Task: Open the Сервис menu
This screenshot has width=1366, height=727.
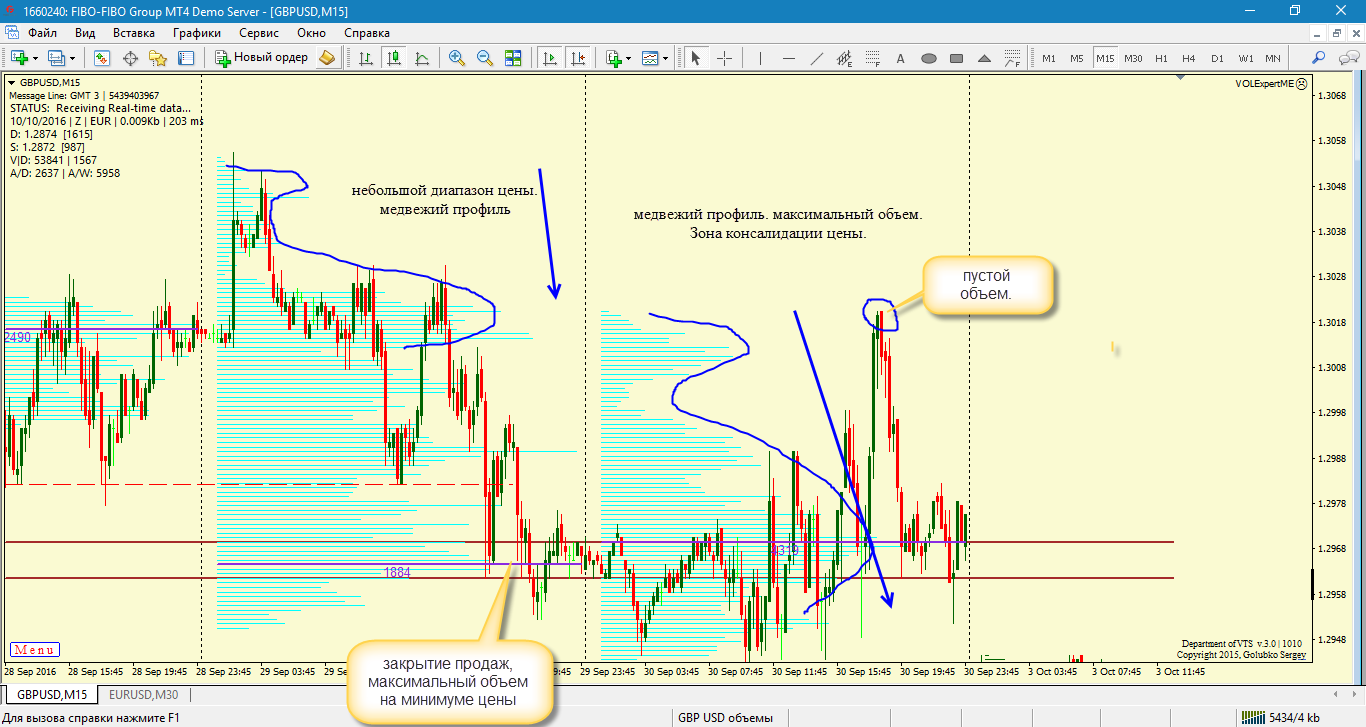Action: click(259, 33)
